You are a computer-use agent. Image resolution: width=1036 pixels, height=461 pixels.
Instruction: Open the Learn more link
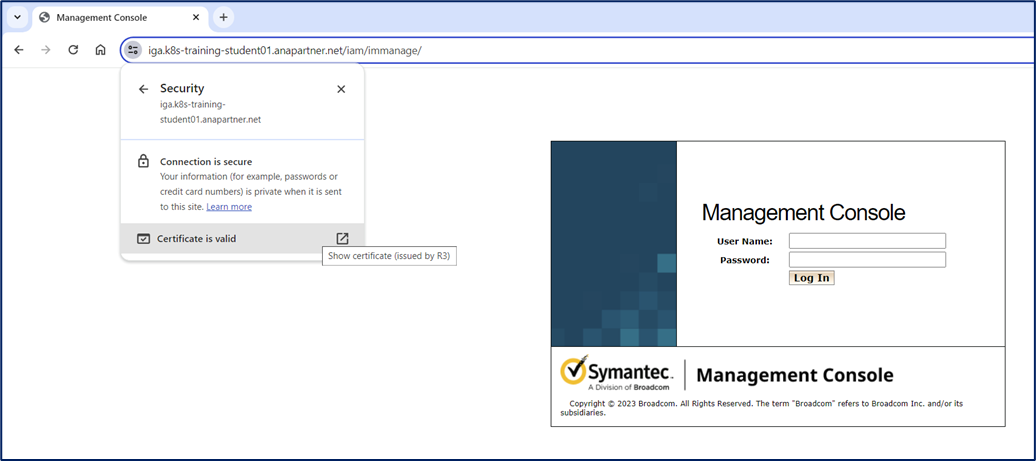pyautogui.click(x=229, y=207)
